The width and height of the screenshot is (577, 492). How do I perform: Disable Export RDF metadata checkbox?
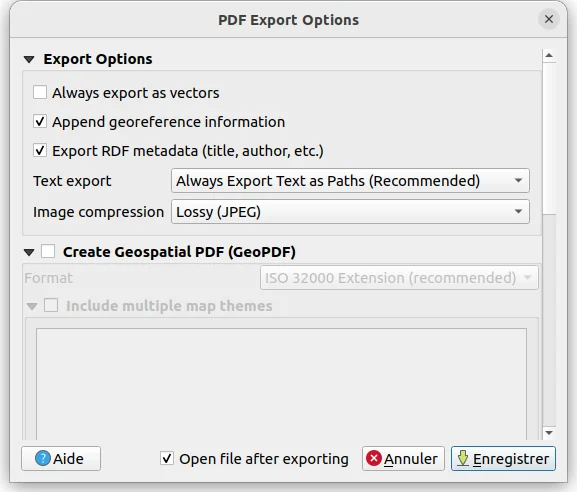coord(40,151)
